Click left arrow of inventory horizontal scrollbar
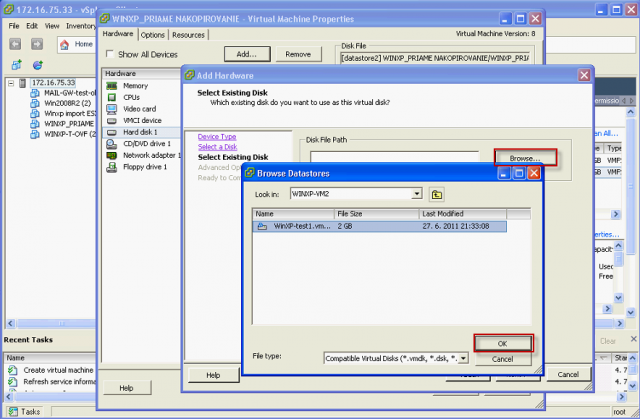The image size is (640, 419). pos(11,324)
